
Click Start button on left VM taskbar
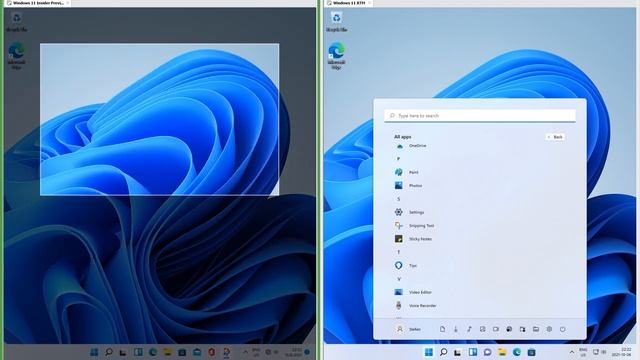(x=94, y=352)
